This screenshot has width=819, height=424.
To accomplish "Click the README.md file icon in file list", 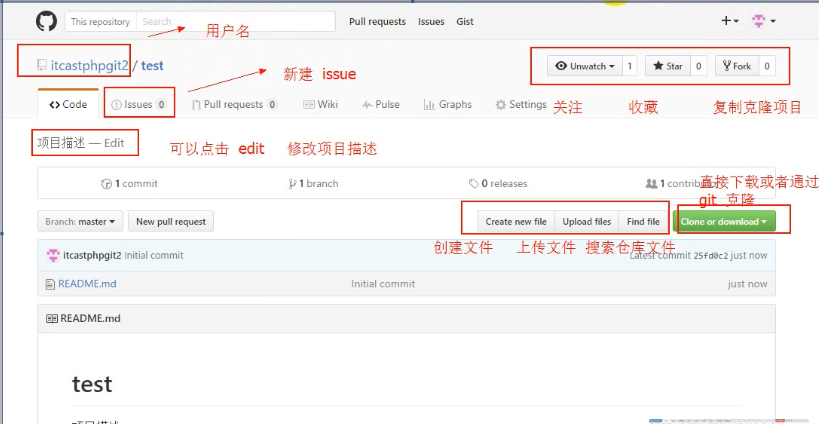I will (x=50, y=284).
